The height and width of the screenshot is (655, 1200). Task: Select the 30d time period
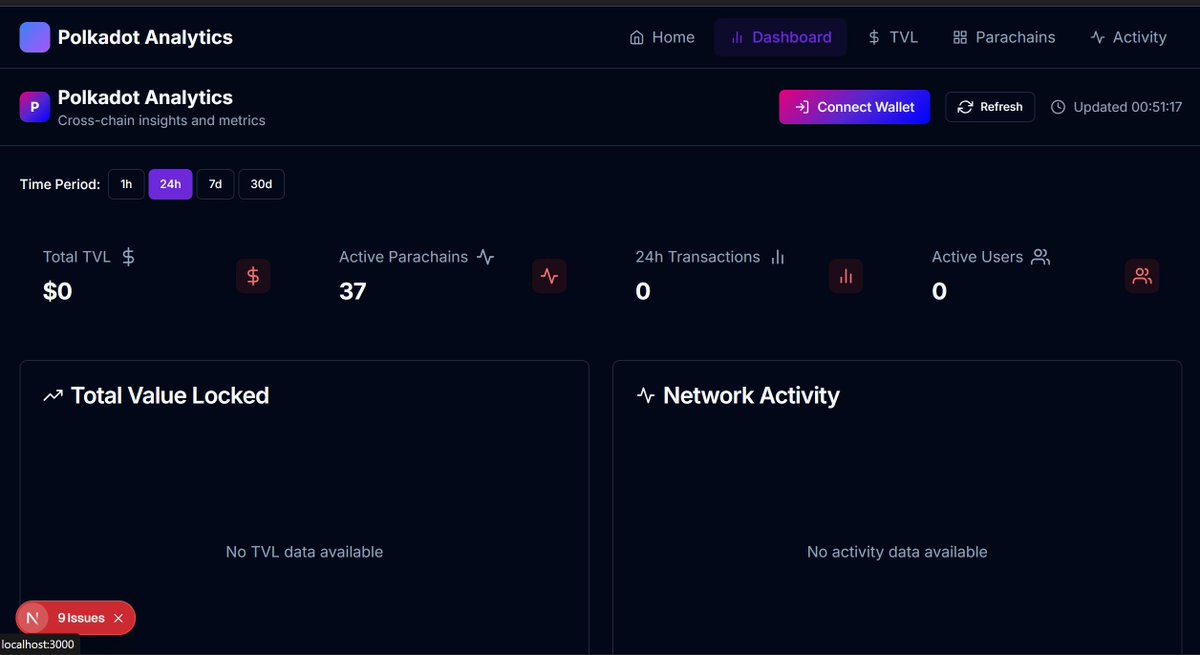[x=261, y=184]
